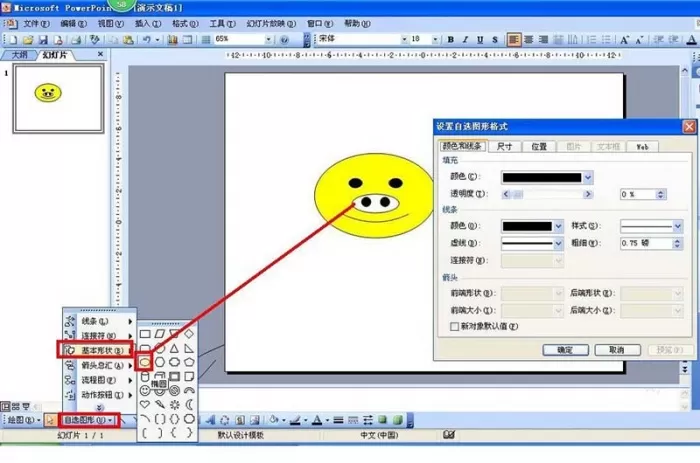The image size is (700, 463).
Task: Toggle center alignment button
Action: point(529,40)
